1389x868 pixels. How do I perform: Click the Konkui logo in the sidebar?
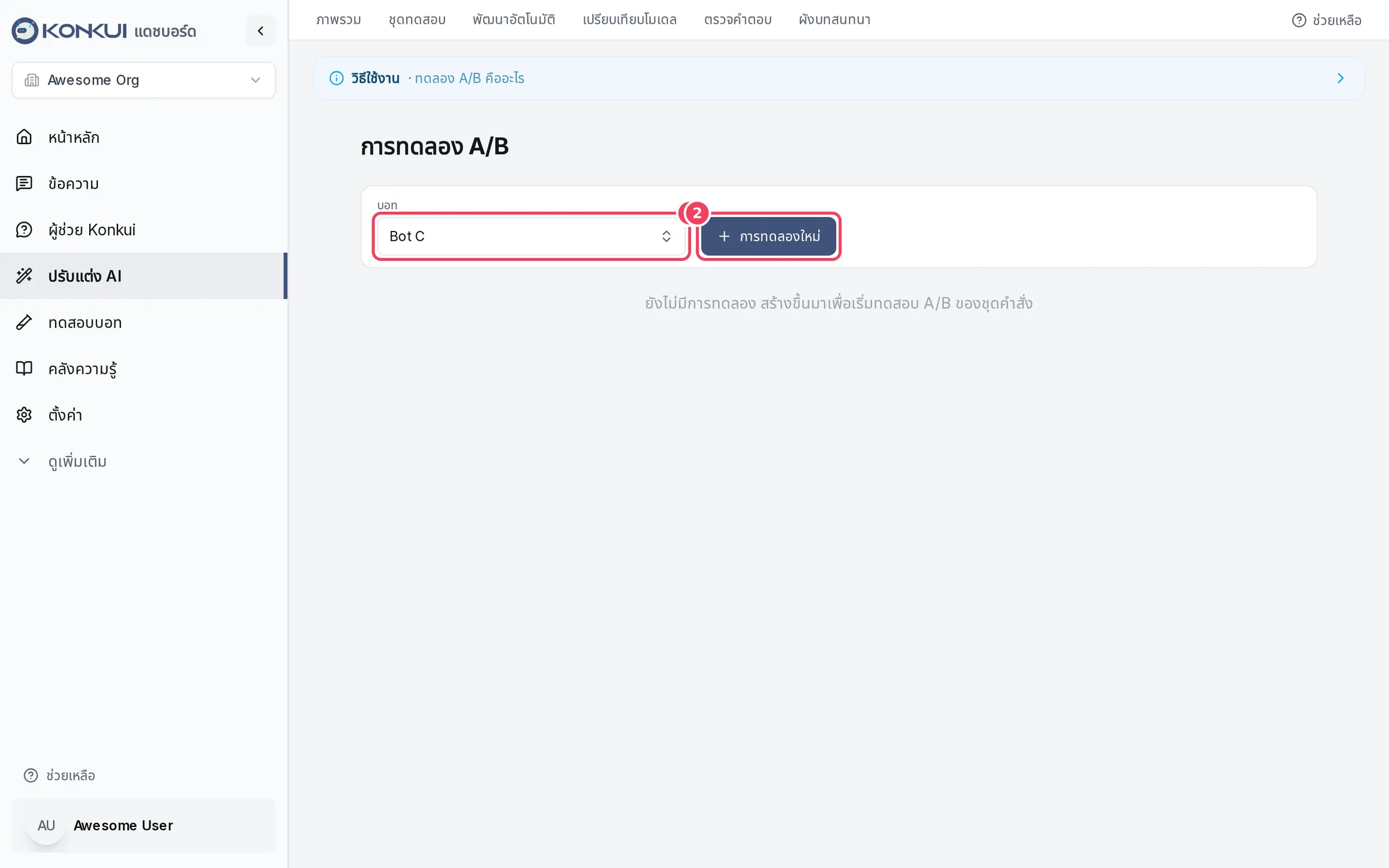[69, 31]
